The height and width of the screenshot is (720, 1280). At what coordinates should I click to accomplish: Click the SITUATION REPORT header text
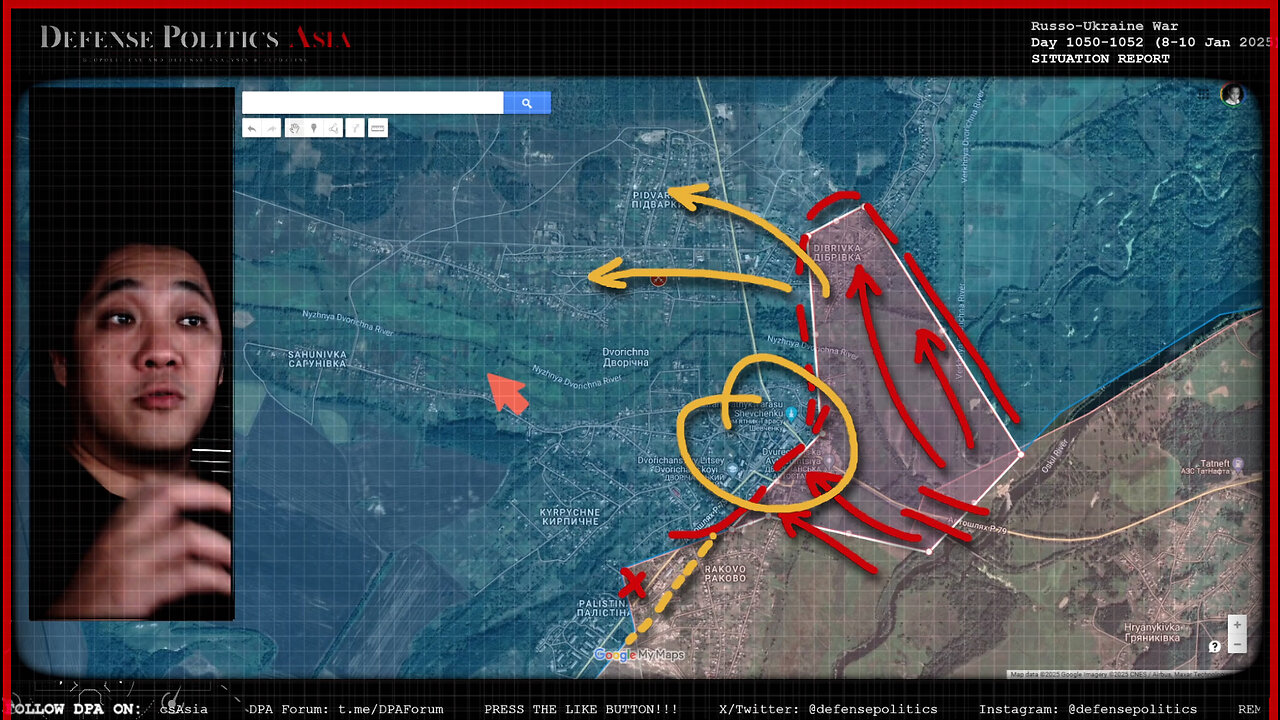point(1100,59)
